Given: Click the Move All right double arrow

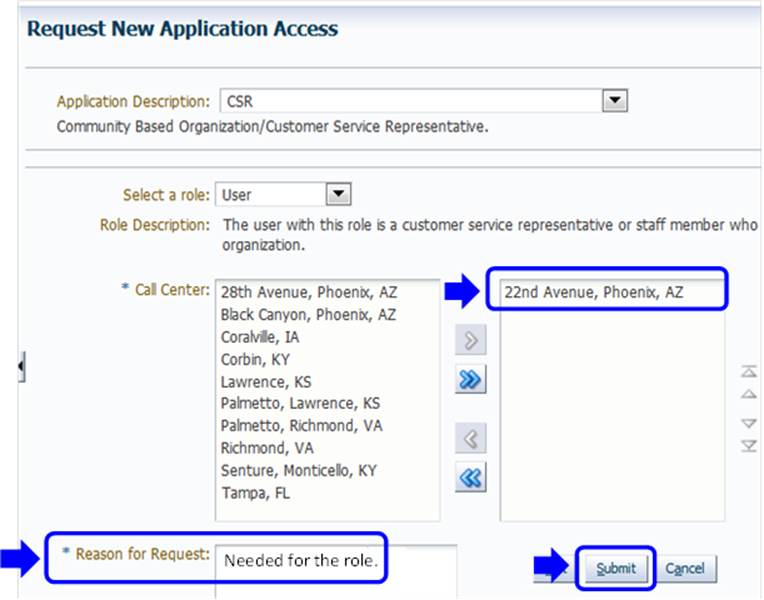Looking at the screenshot, I should pyautogui.click(x=470, y=380).
